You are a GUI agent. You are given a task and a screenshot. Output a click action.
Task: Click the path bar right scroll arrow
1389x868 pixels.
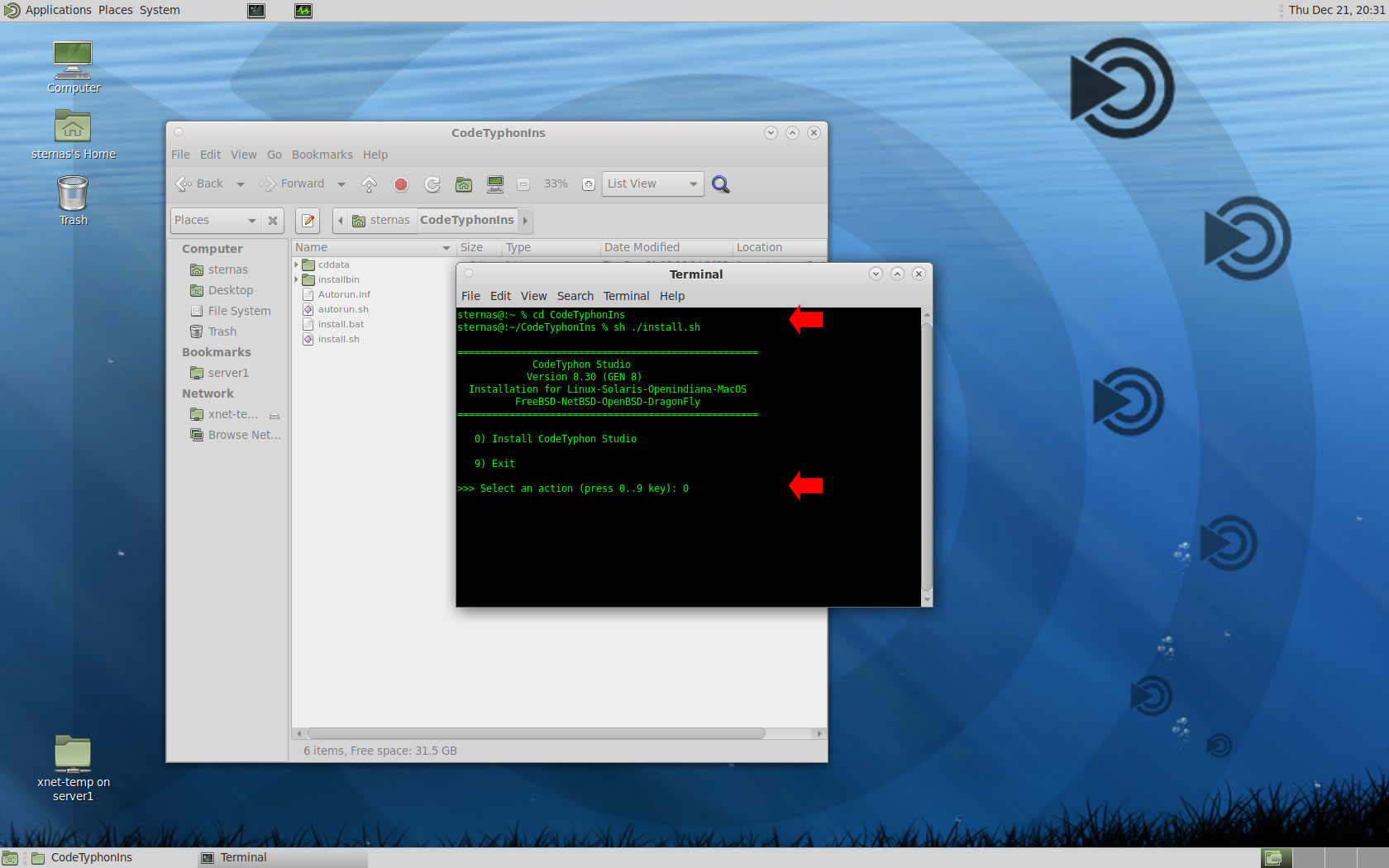coord(525,221)
